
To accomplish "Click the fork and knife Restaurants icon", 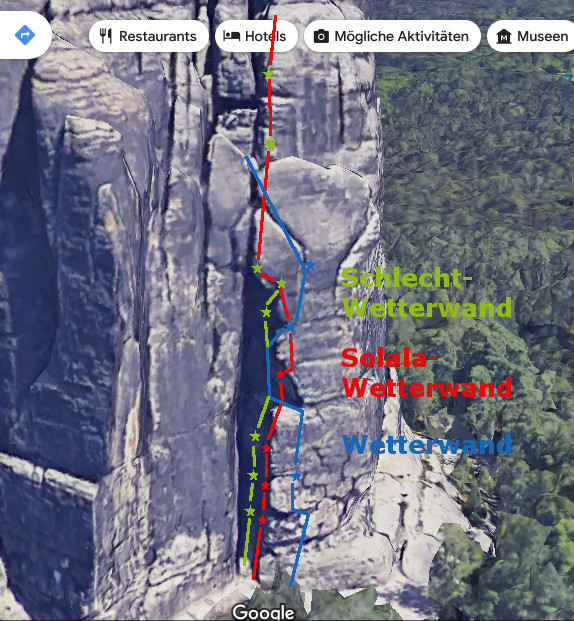I will click(106, 36).
